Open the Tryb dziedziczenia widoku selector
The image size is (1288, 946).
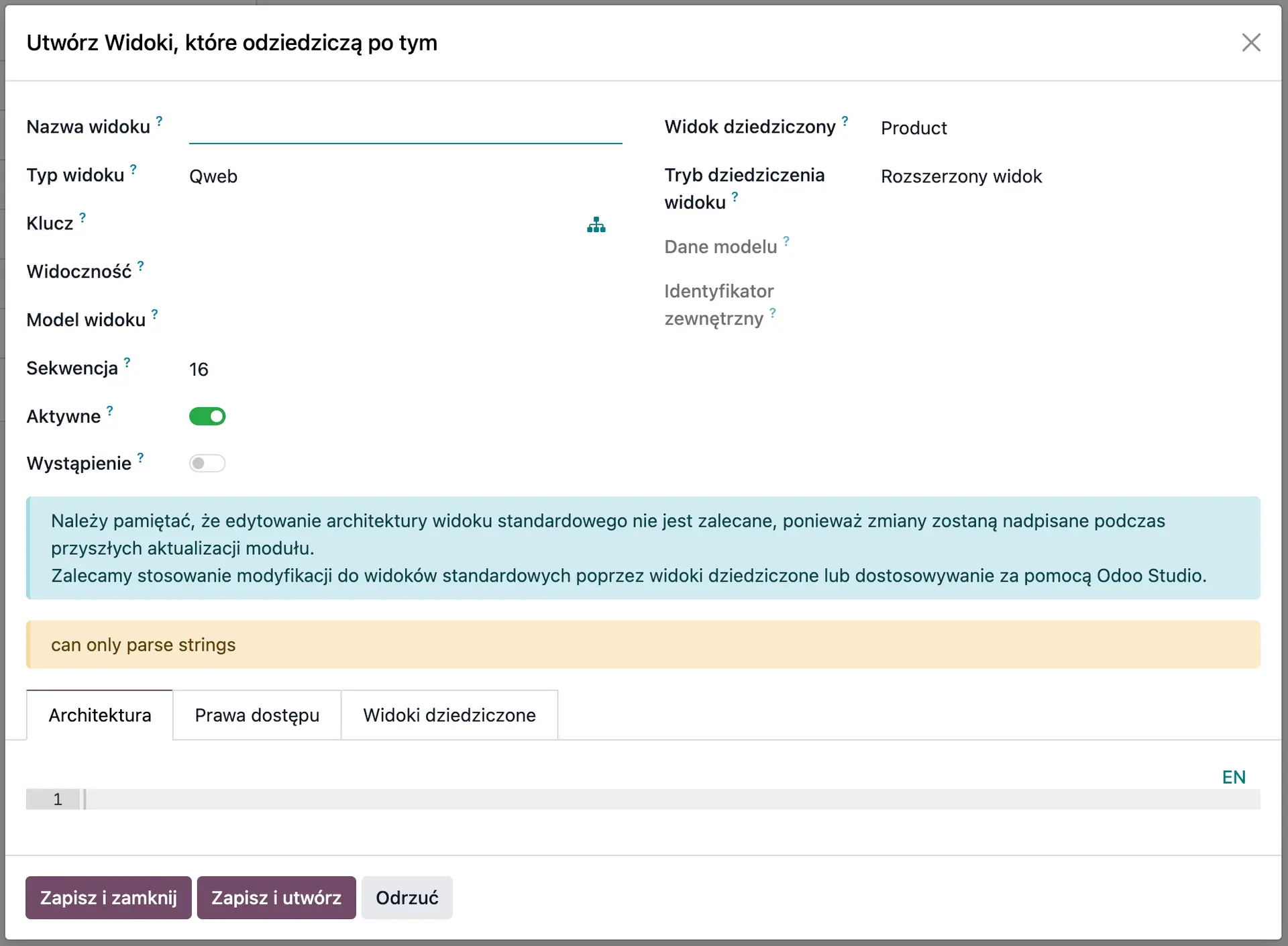pos(961,176)
